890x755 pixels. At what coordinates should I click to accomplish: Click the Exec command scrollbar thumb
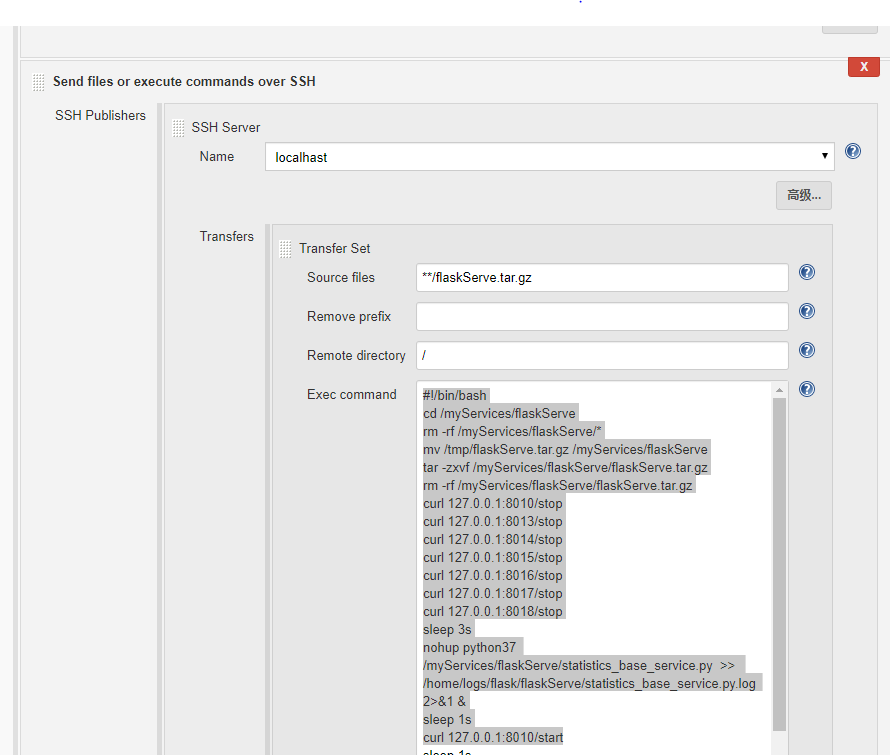779,565
